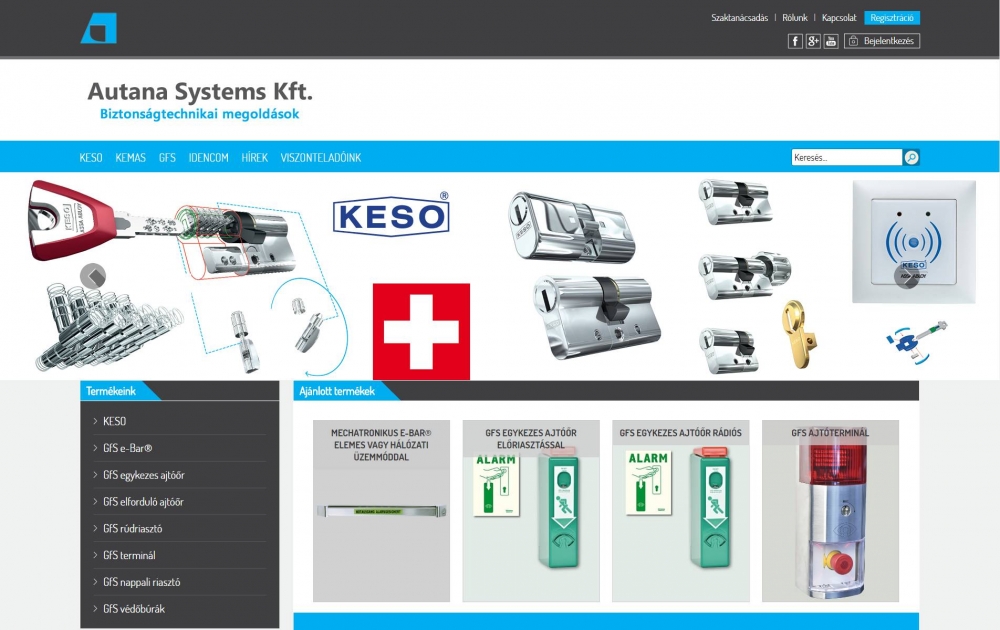
Task: Open GFS ajtóterminál product card
Action: 830,511
